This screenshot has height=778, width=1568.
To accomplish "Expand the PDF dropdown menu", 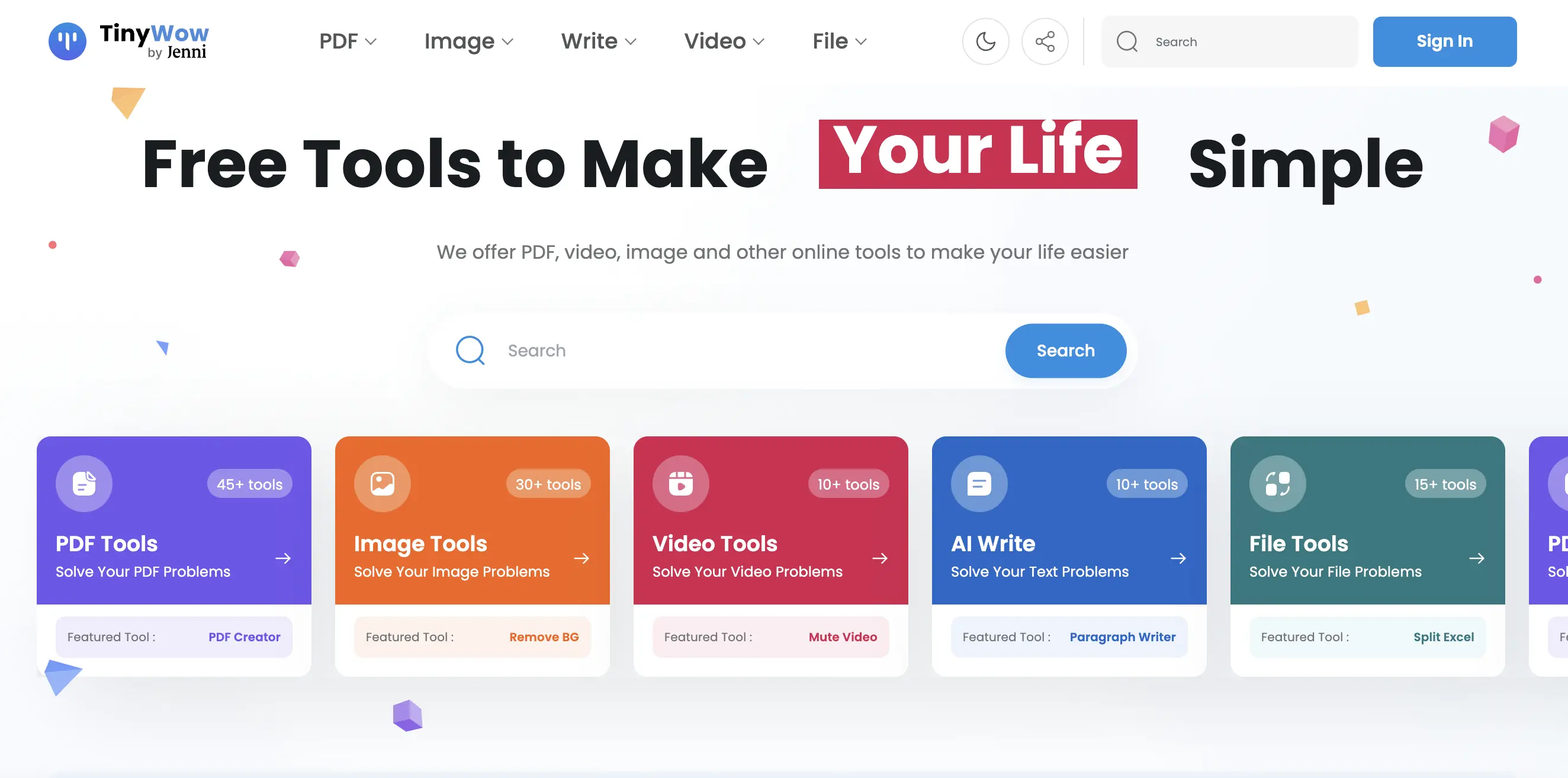I will pyautogui.click(x=348, y=41).
